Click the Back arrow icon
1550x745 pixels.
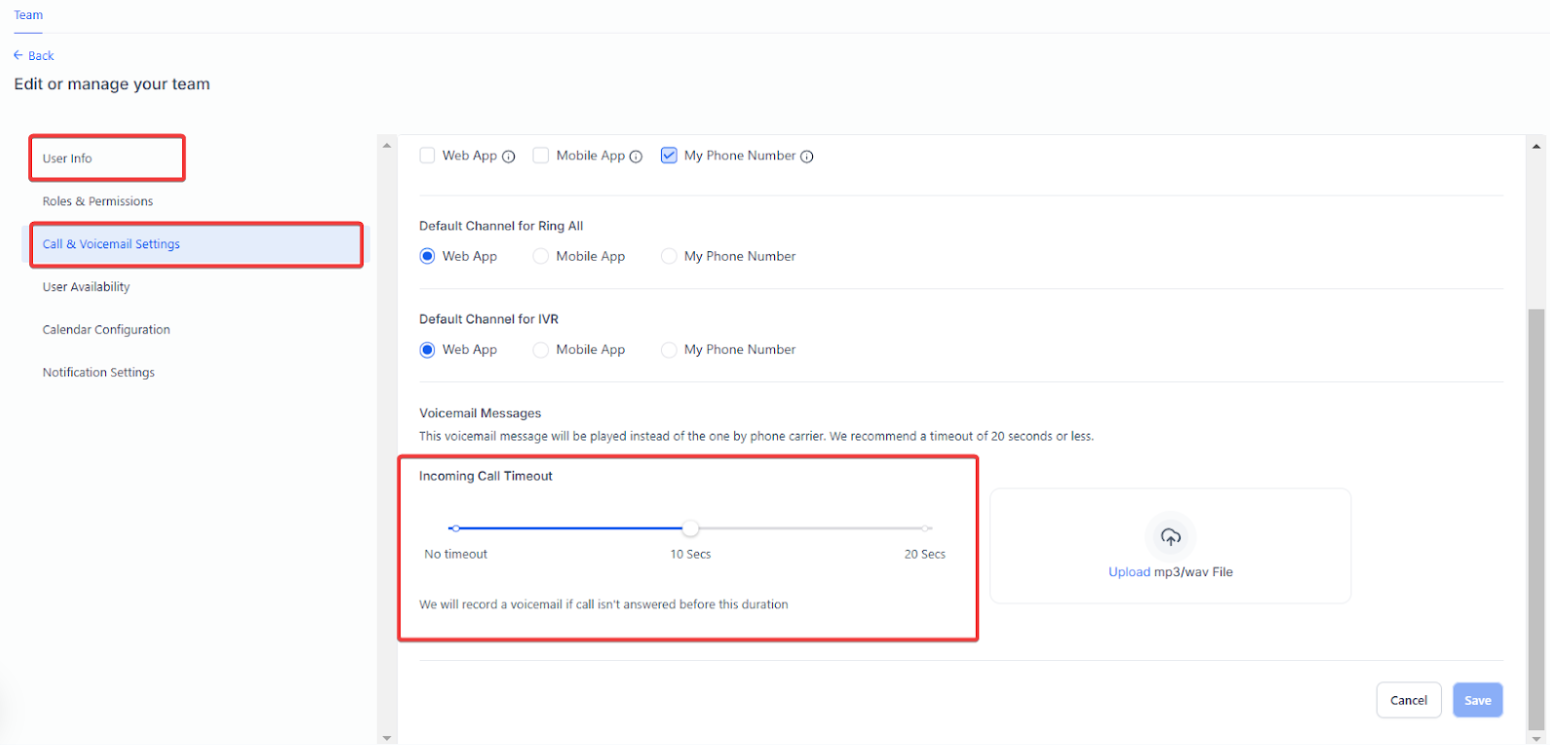(x=18, y=55)
